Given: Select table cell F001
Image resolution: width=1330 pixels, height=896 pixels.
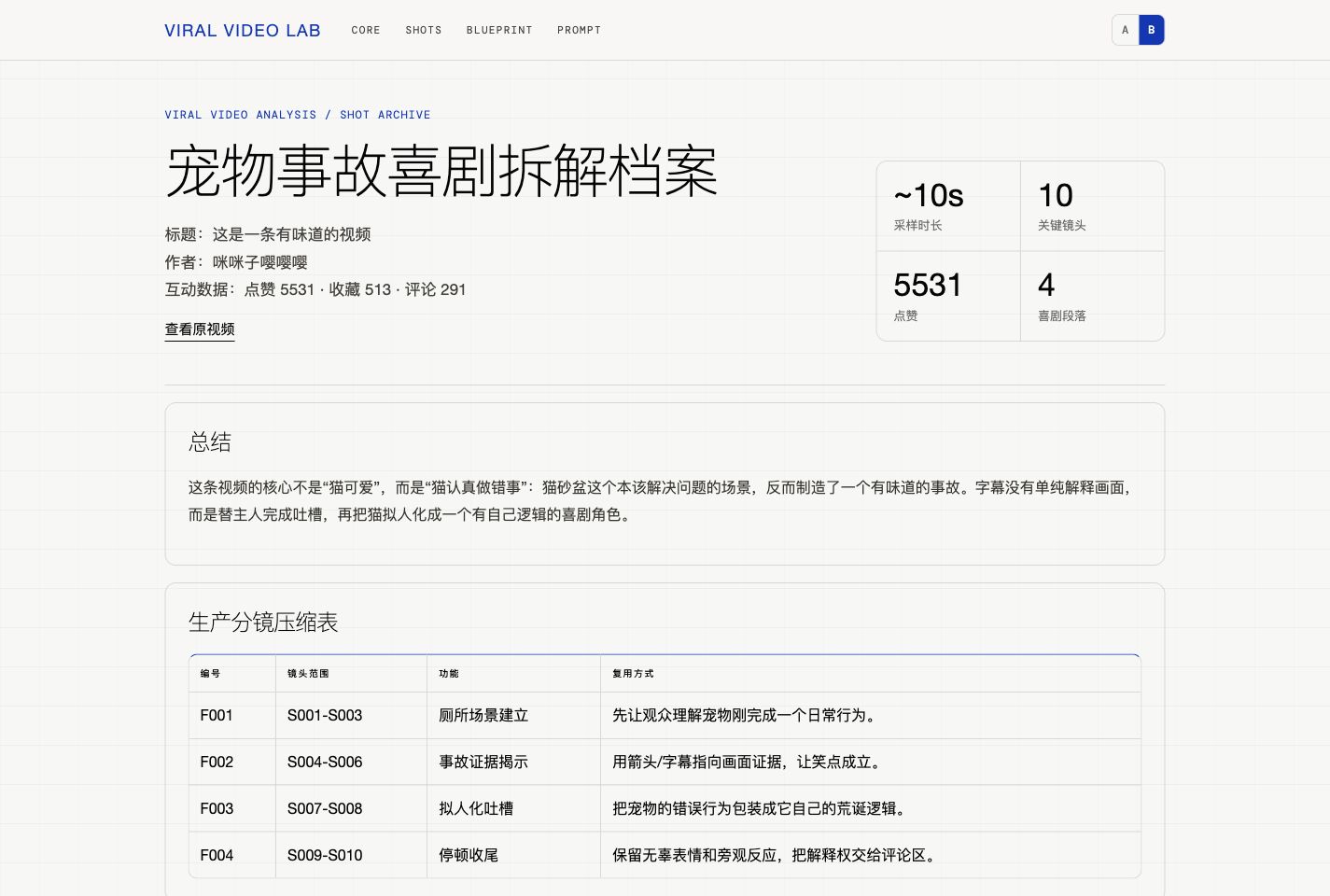Looking at the screenshot, I should pyautogui.click(x=232, y=716).
